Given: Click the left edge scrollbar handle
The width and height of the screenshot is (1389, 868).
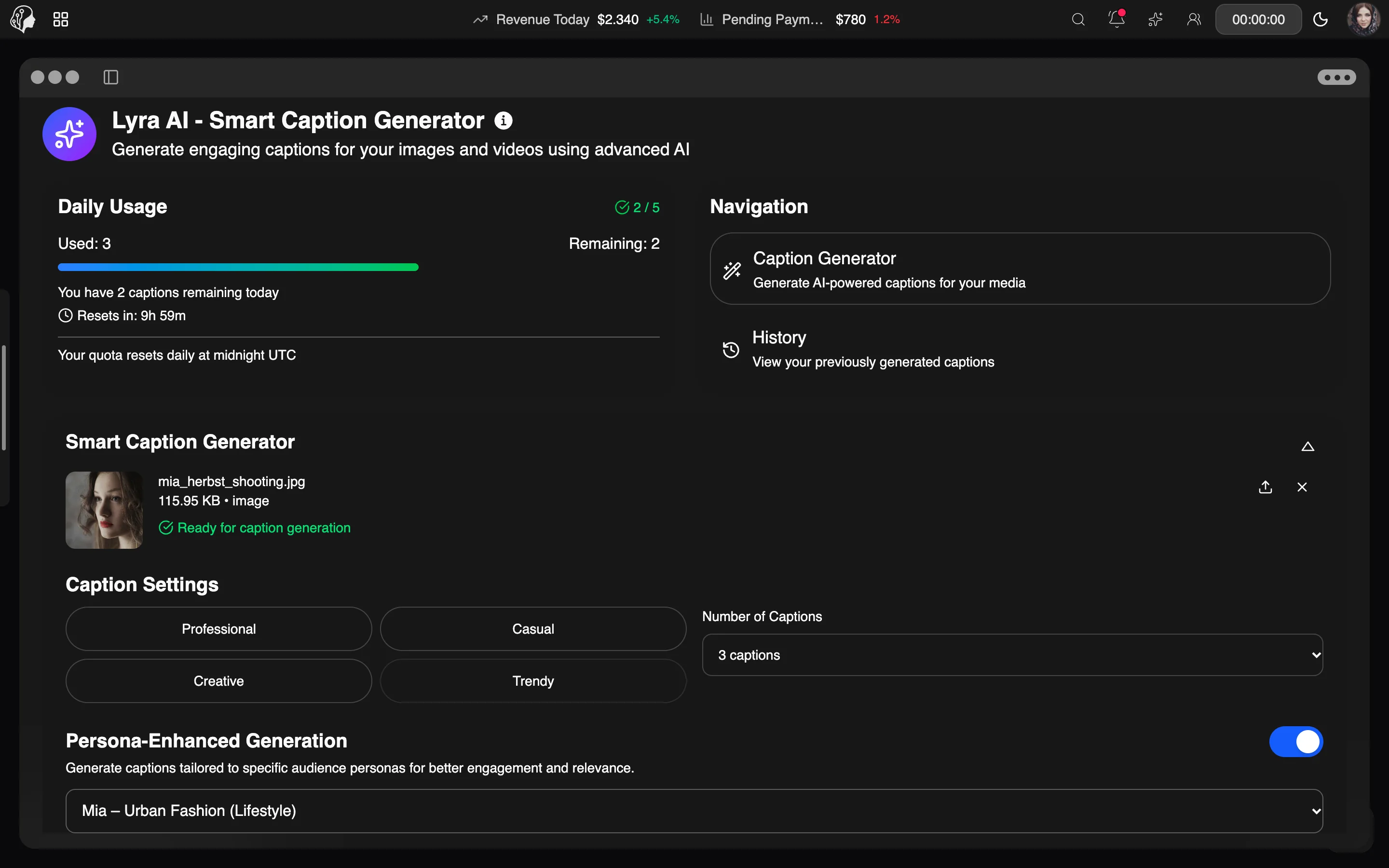Looking at the screenshot, I should point(3,398).
